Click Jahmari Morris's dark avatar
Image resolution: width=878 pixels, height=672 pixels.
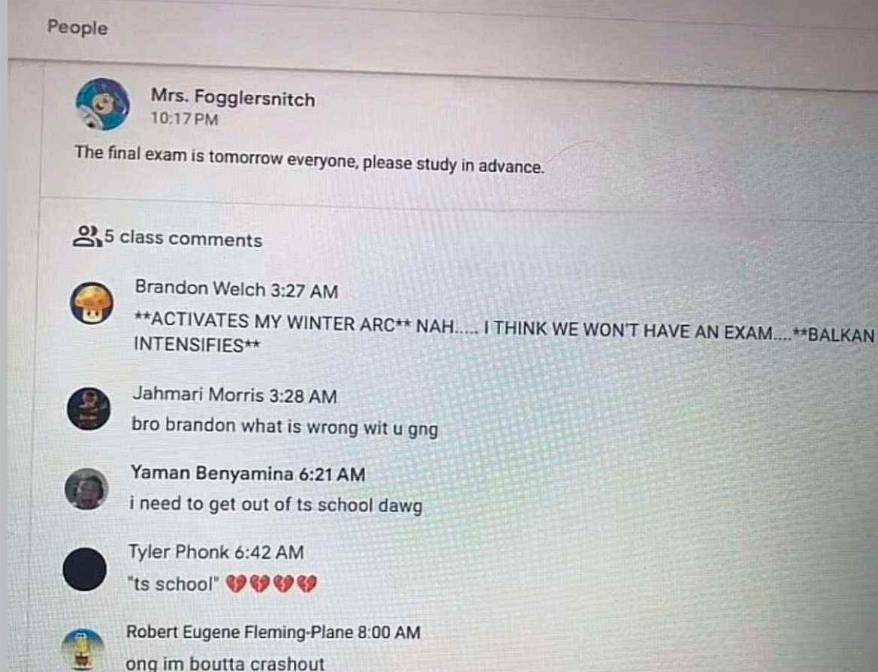pos(89,408)
